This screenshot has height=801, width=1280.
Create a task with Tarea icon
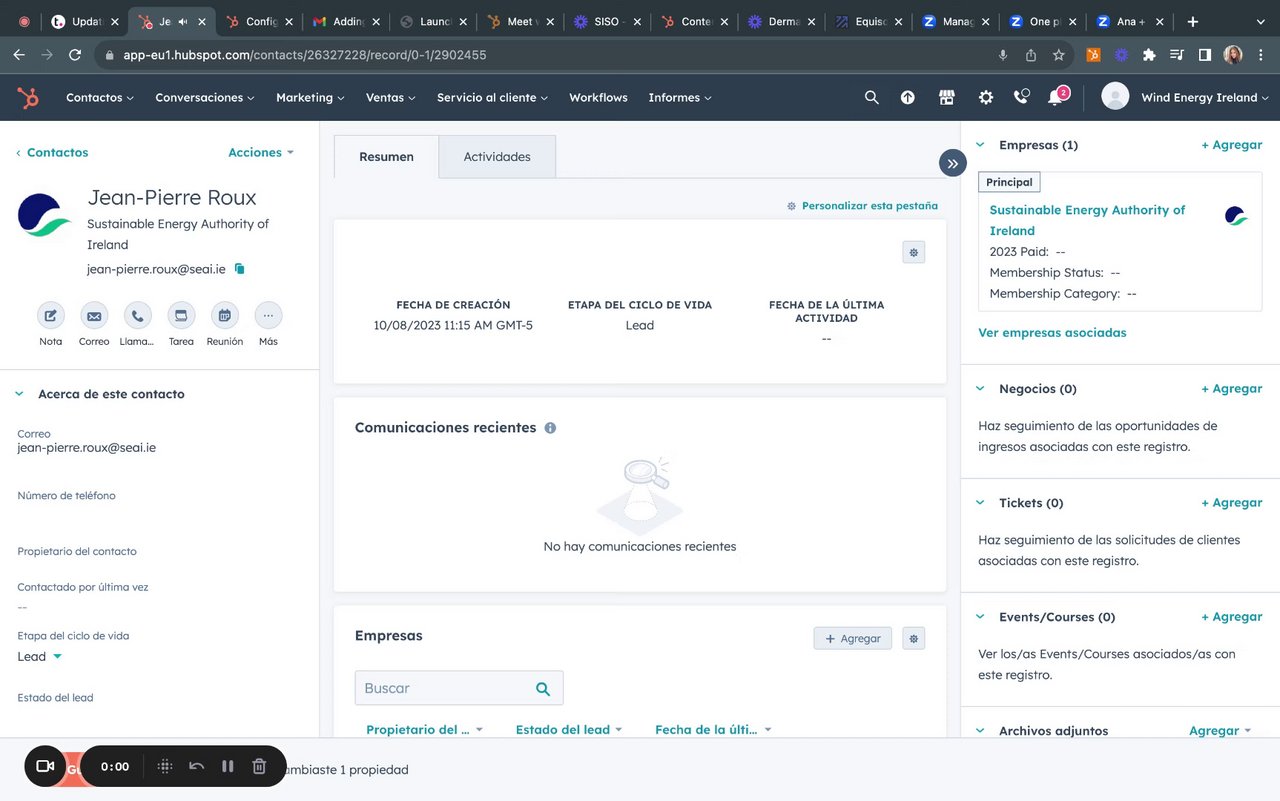coord(181,316)
